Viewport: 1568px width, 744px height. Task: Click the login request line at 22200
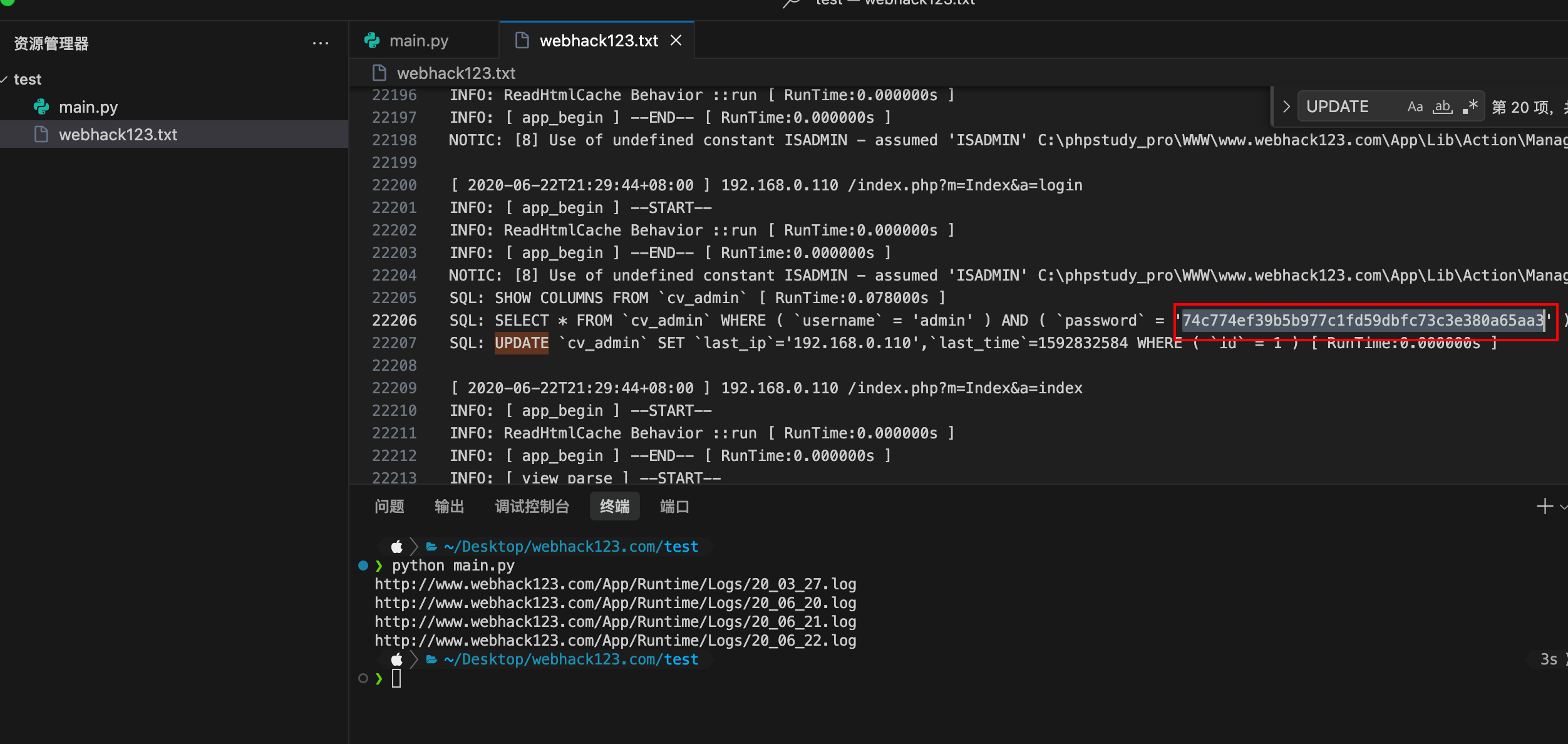[766, 185]
